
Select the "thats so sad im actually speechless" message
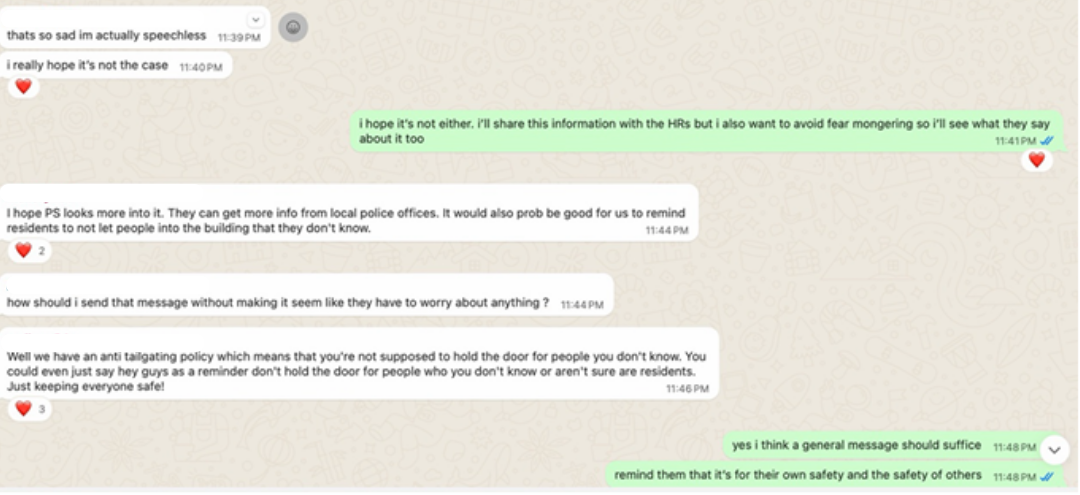106,35
